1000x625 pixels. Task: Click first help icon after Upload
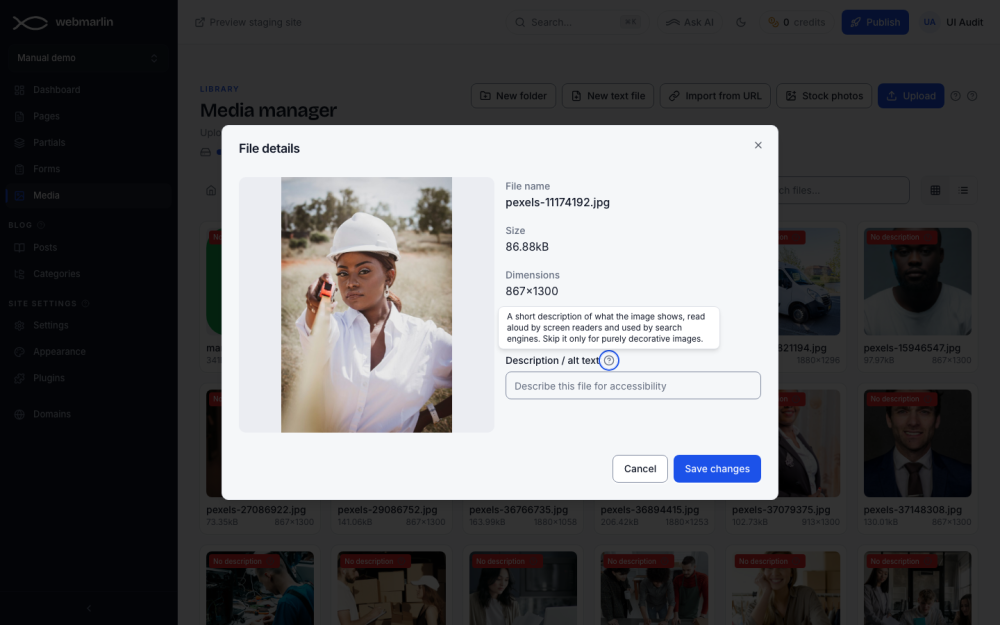click(x=955, y=96)
